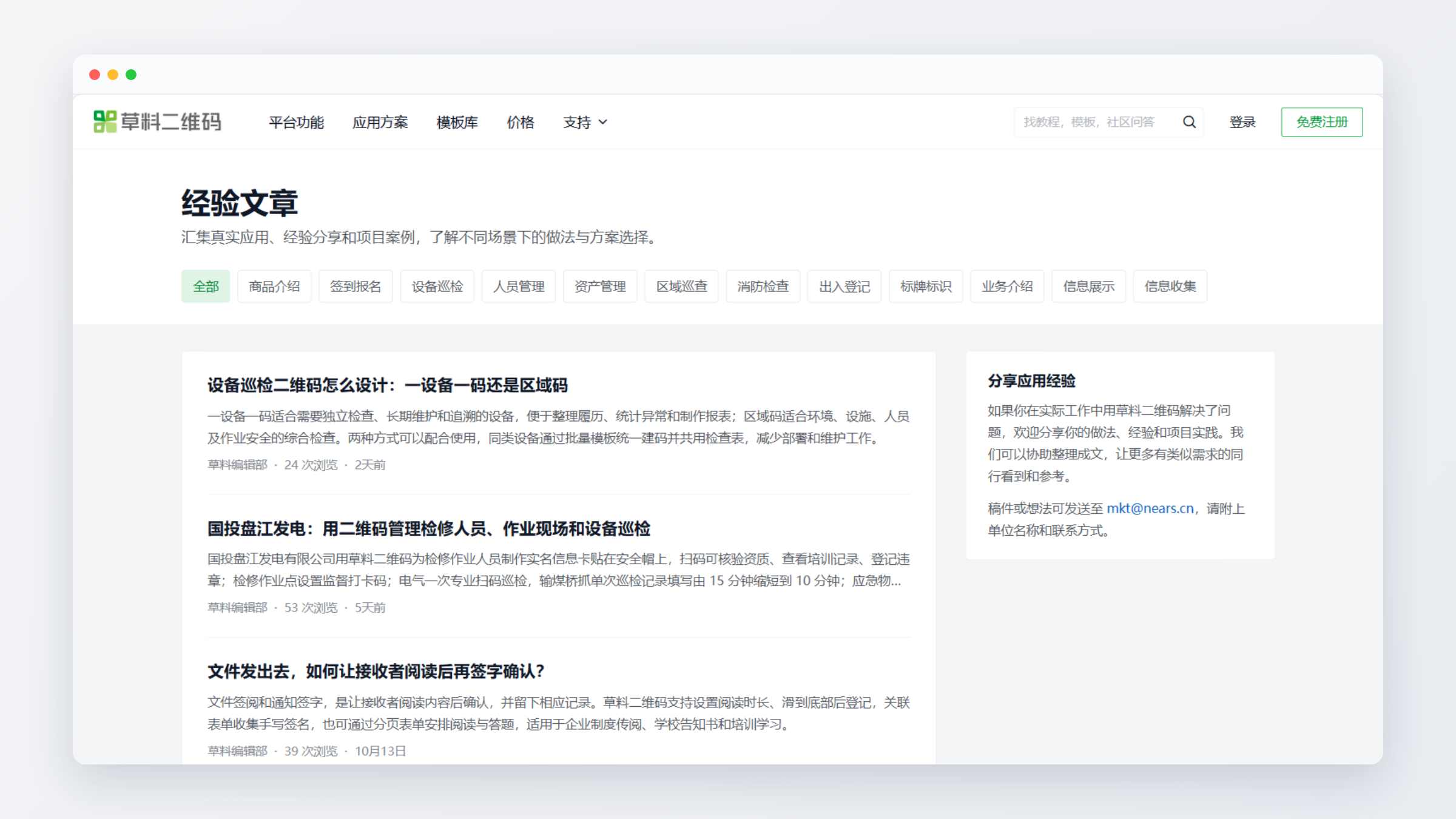
Task: Filter by 签到报名 category
Action: click(x=356, y=286)
